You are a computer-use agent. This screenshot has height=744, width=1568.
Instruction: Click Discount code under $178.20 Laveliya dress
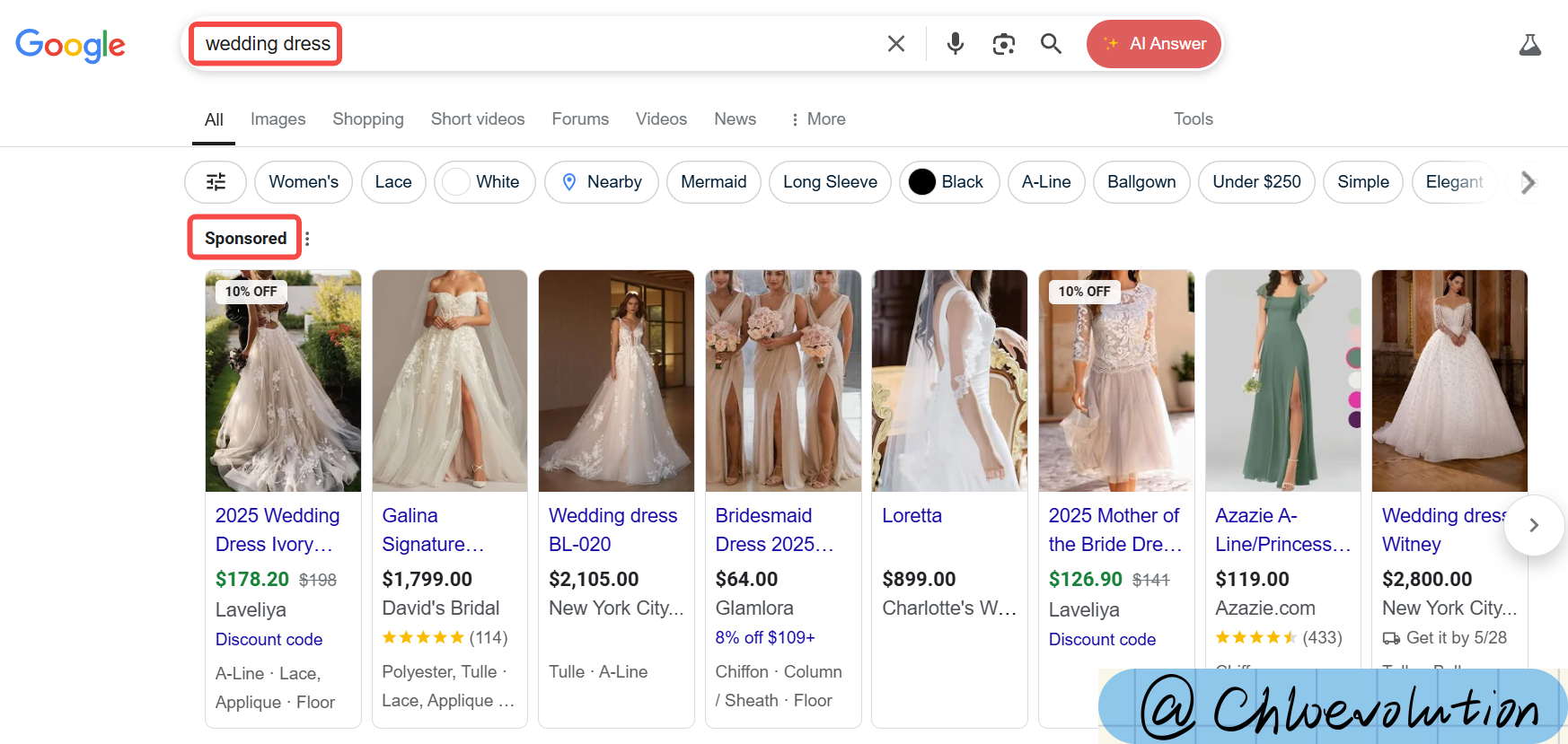coord(269,639)
